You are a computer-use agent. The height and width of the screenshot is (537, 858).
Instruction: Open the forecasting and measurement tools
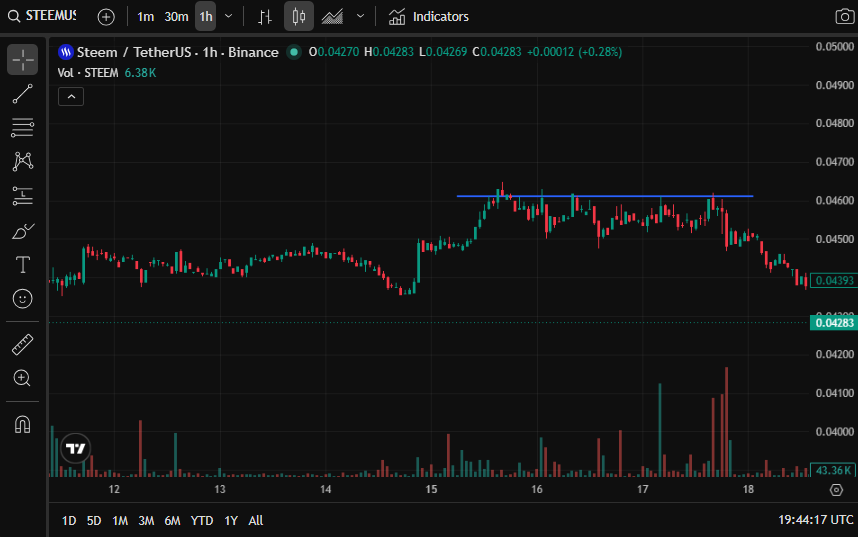(22, 196)
